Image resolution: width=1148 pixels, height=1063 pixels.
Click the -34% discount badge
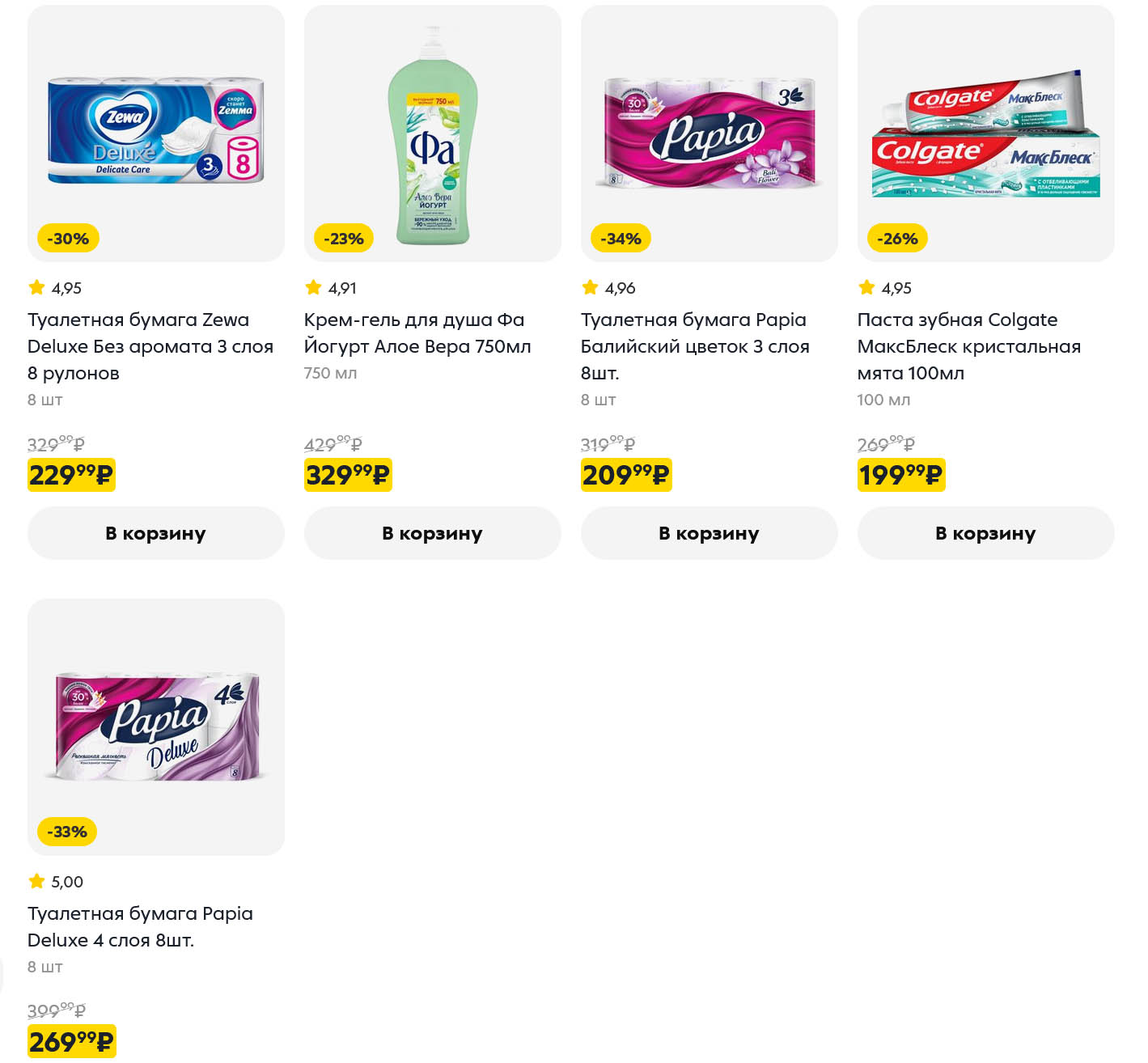coord(621,239)
